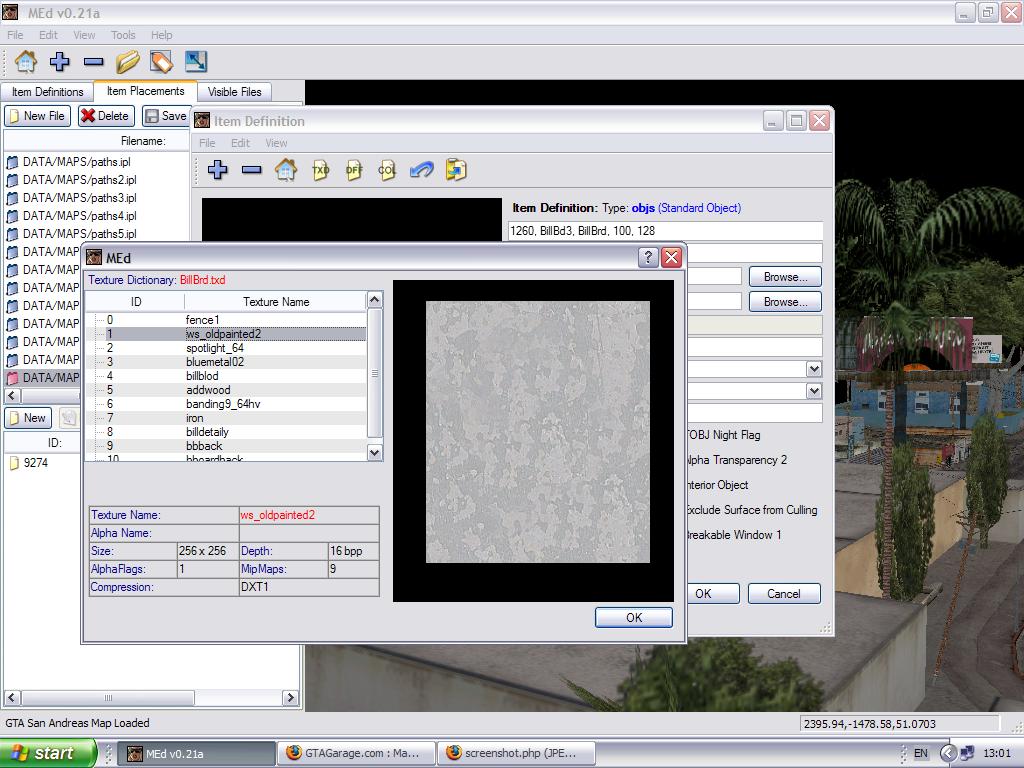Viewport: 1024px width, 768px height.
Task: Open the DFF file icon
Action: (x=354, y=170)
